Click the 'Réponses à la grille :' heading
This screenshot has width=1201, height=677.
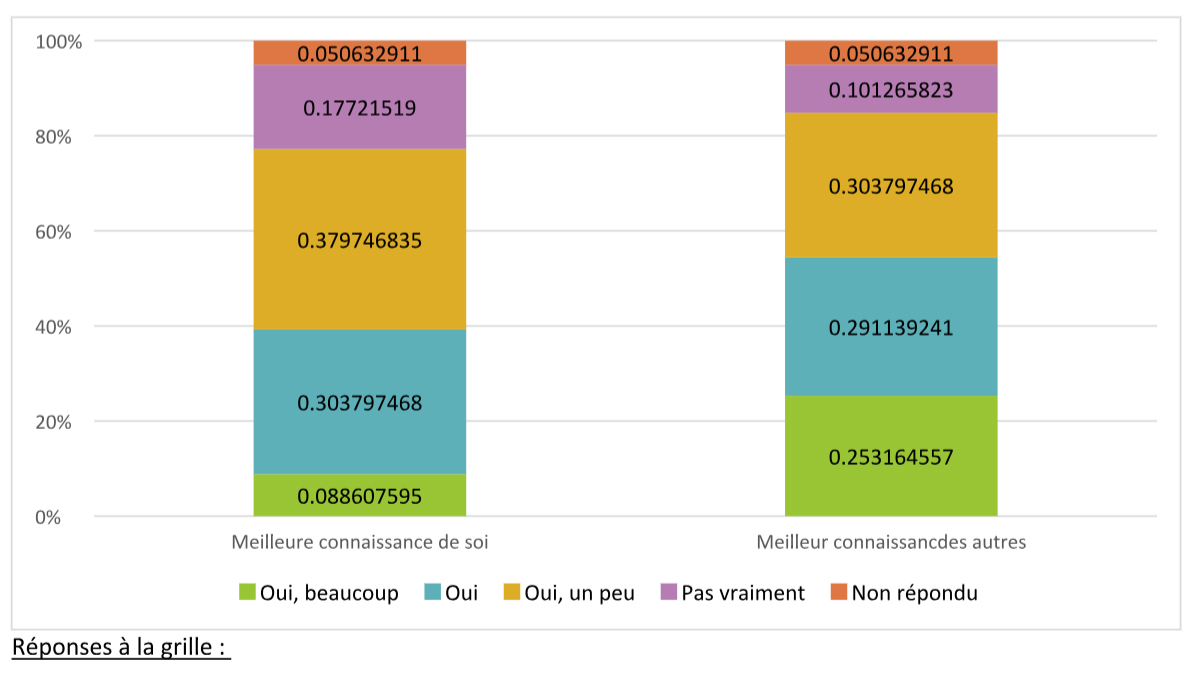pos(120,647)
